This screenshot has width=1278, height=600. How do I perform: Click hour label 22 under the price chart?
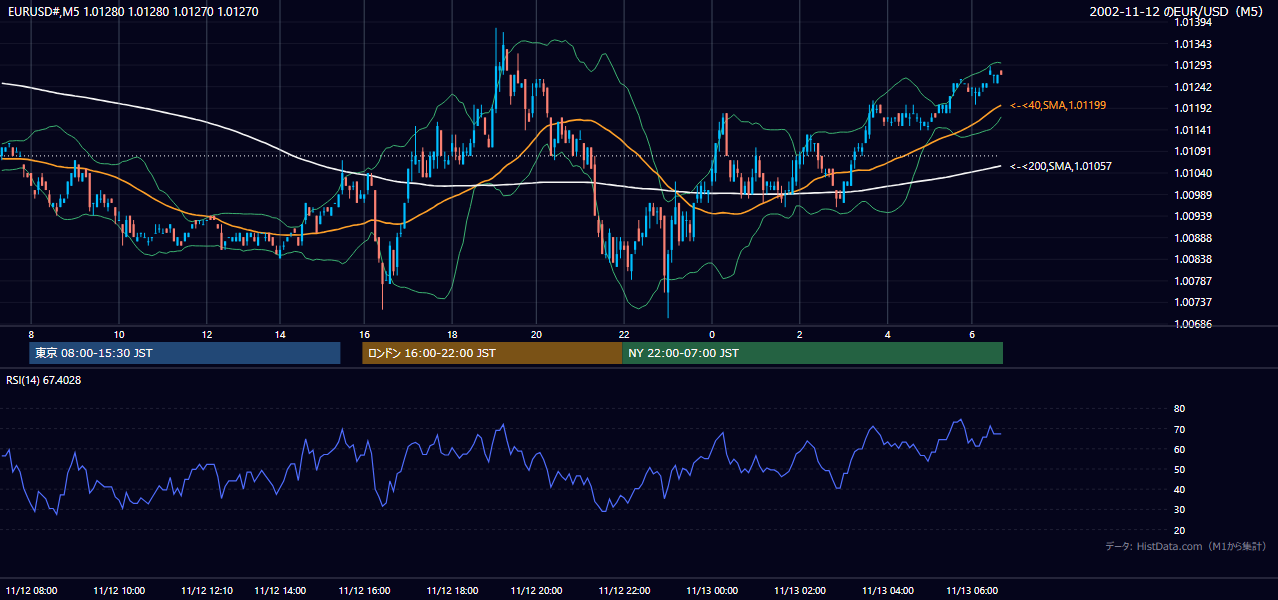tap(623, 335)
